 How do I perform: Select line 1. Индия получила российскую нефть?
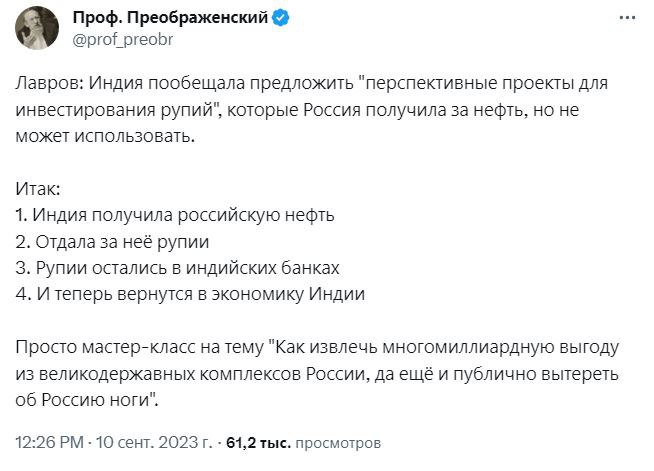[175, 216]
